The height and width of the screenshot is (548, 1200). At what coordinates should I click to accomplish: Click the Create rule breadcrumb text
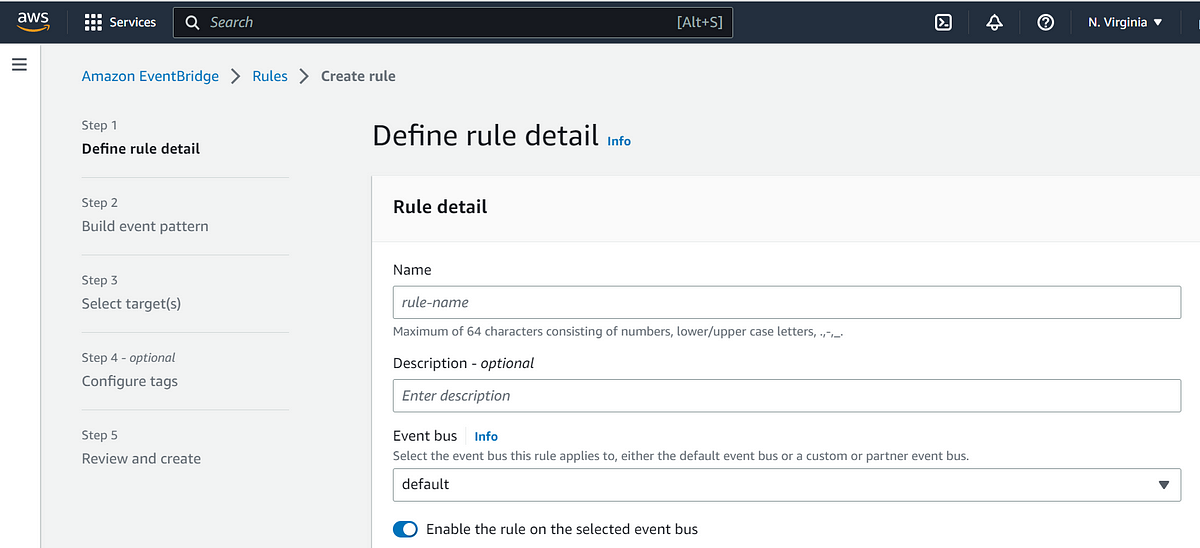[x=358, y=76]
